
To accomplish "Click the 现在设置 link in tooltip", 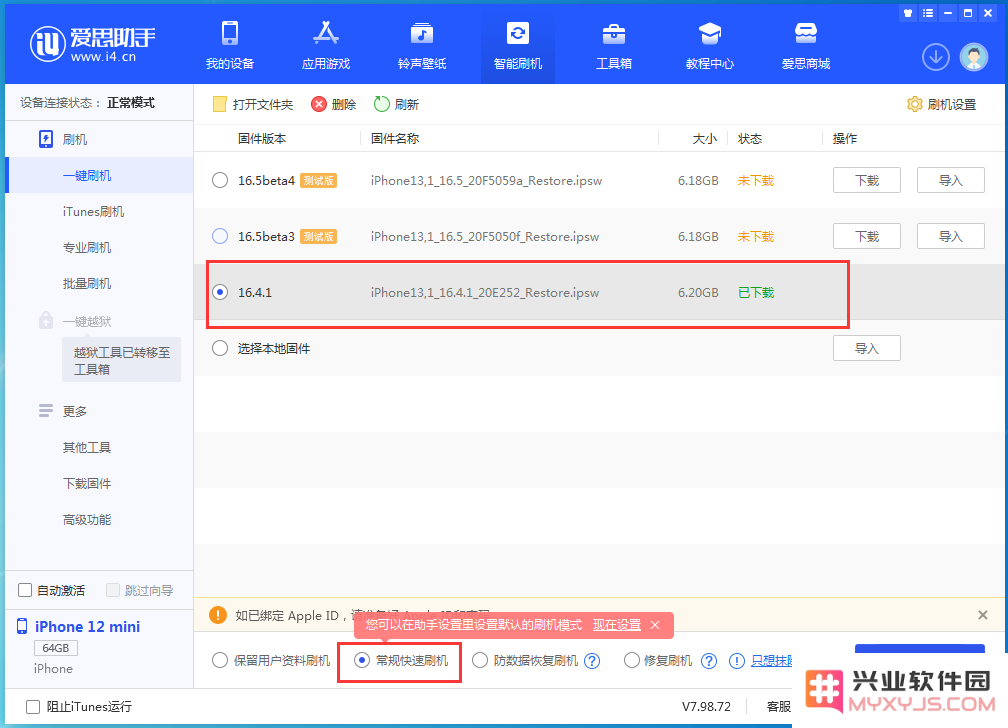I will point(616,625).
